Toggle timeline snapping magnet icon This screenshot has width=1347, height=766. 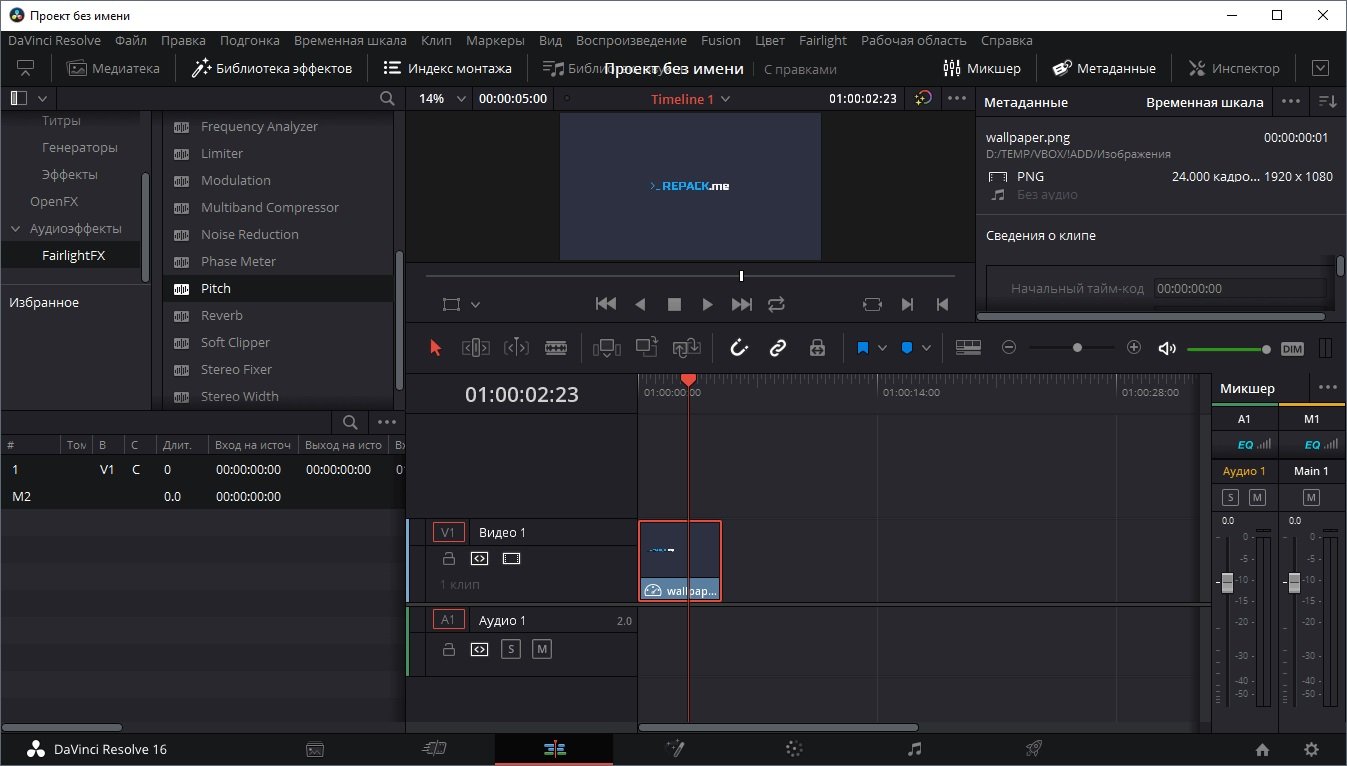tap(739, 348)
